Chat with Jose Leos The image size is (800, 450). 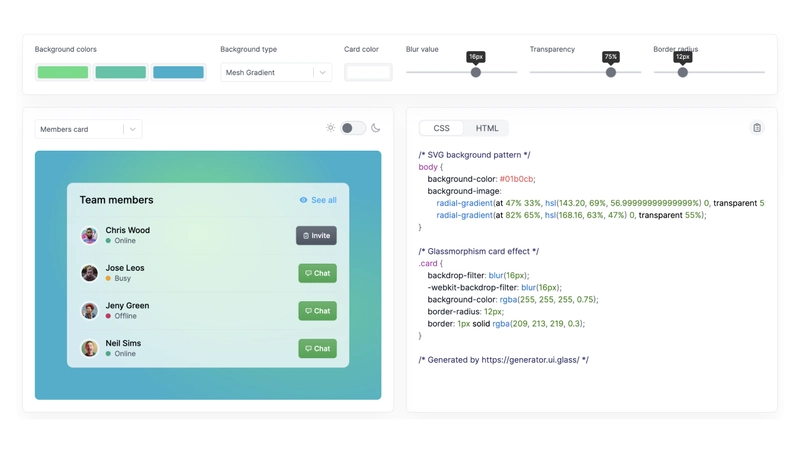(x=317, y=273)
